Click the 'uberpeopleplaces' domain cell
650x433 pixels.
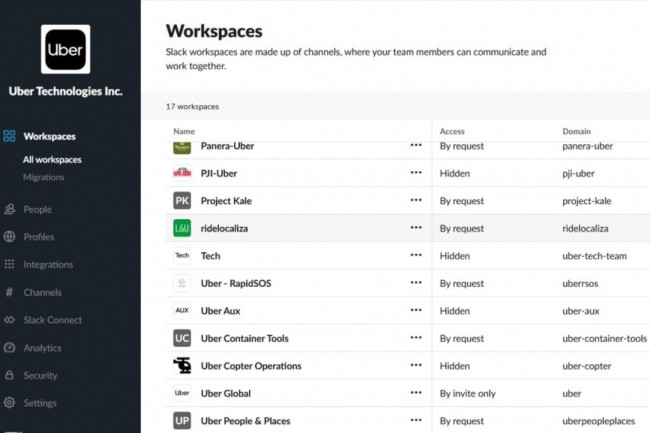599,421
